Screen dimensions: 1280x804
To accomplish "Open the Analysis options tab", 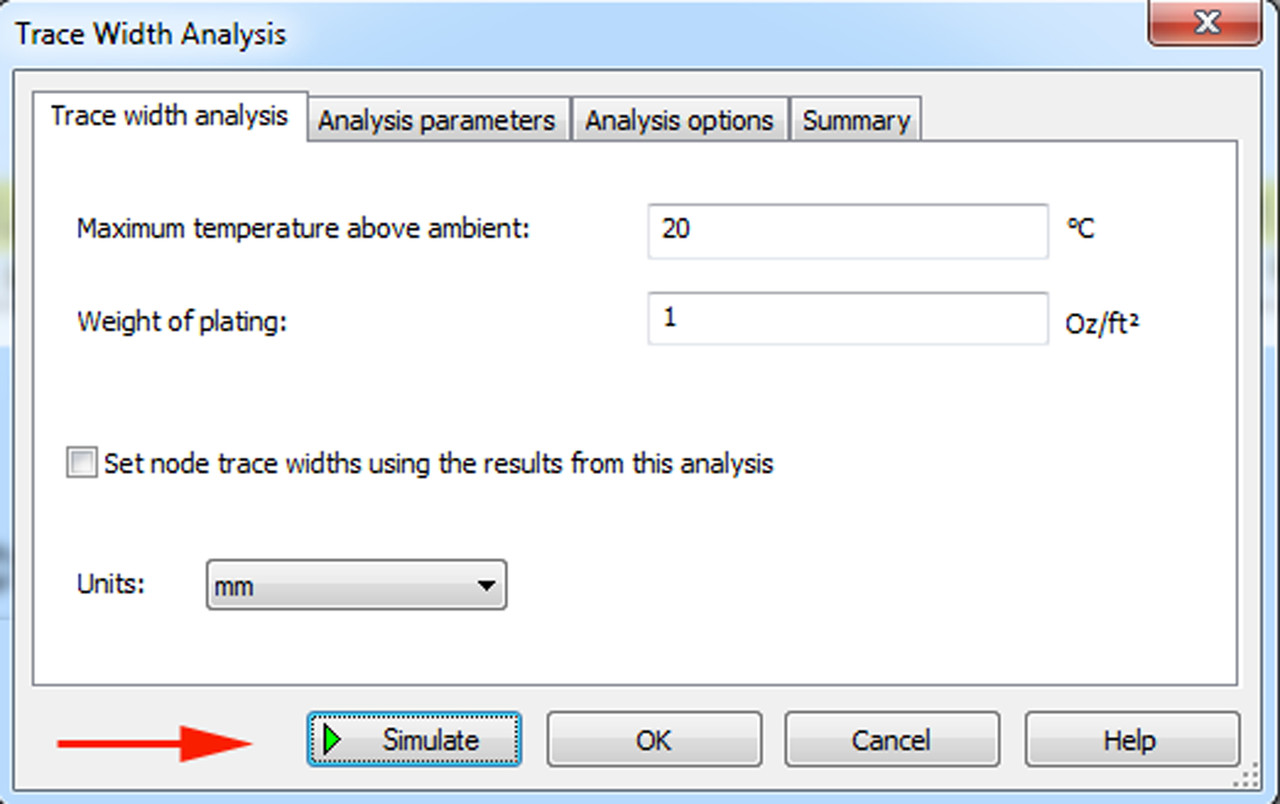I will click(679, 121).
